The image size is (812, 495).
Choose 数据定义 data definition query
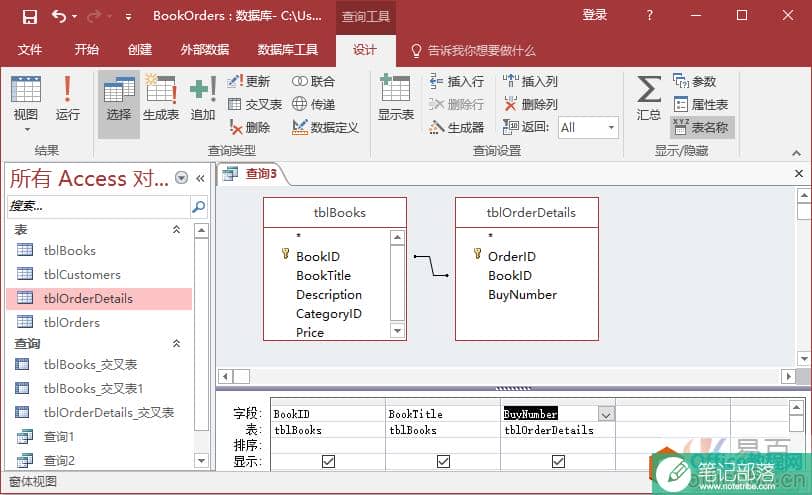tap(325, 127)
